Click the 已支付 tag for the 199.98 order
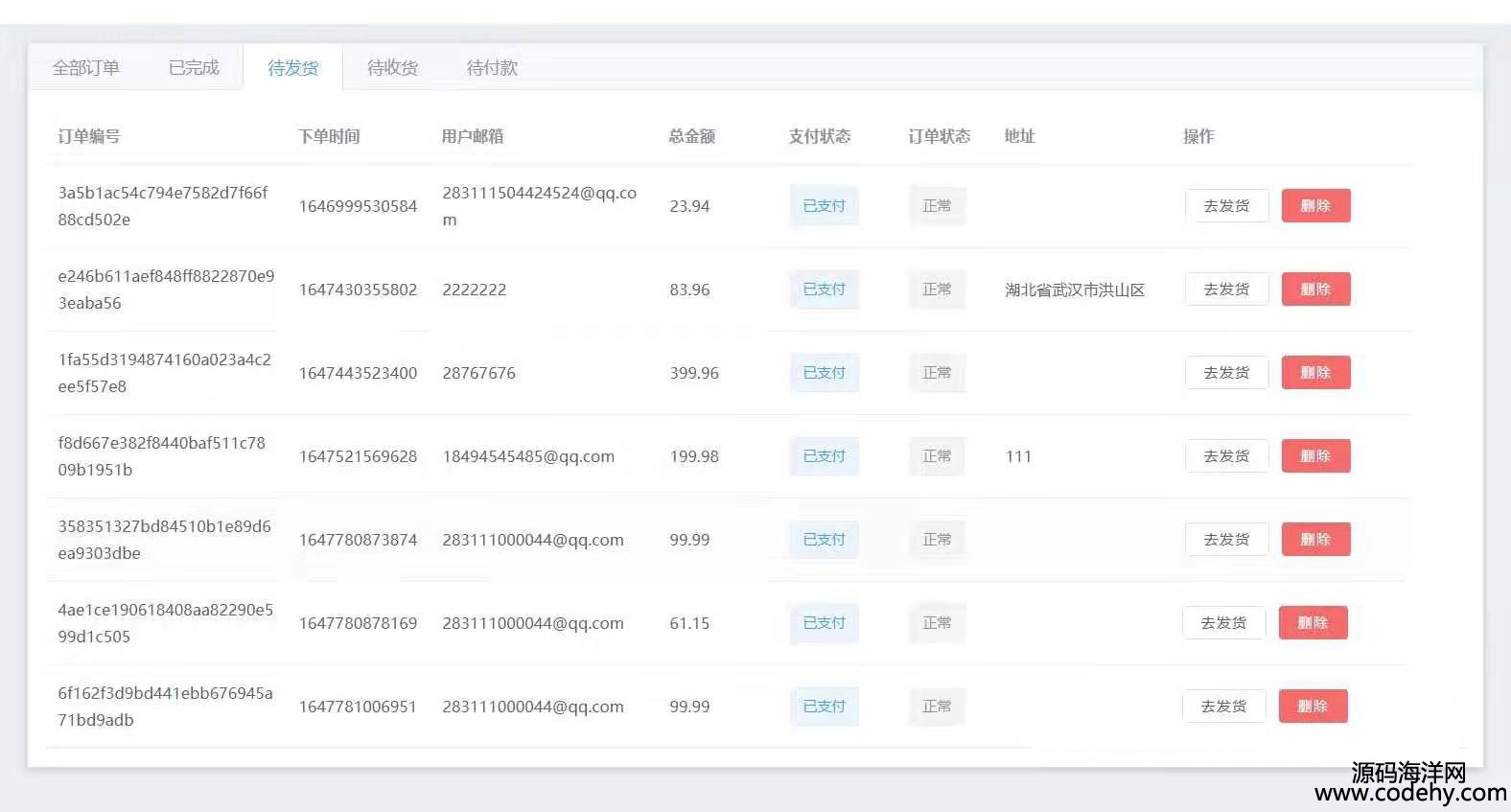The width and height of the screenshot is (1511, 812). point(825,456)
